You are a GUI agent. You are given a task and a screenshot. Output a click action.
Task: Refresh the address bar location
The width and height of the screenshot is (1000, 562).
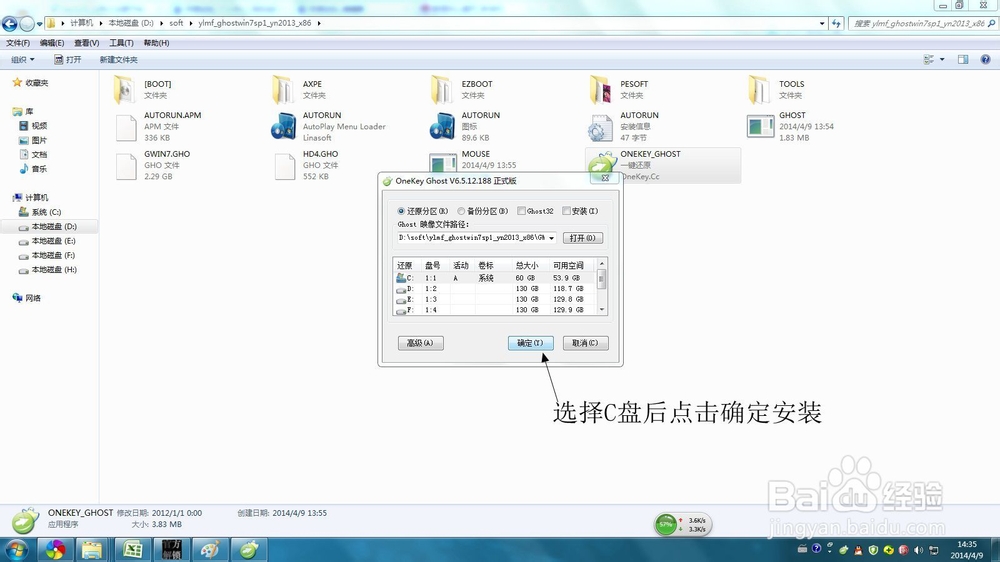[836, 24]
